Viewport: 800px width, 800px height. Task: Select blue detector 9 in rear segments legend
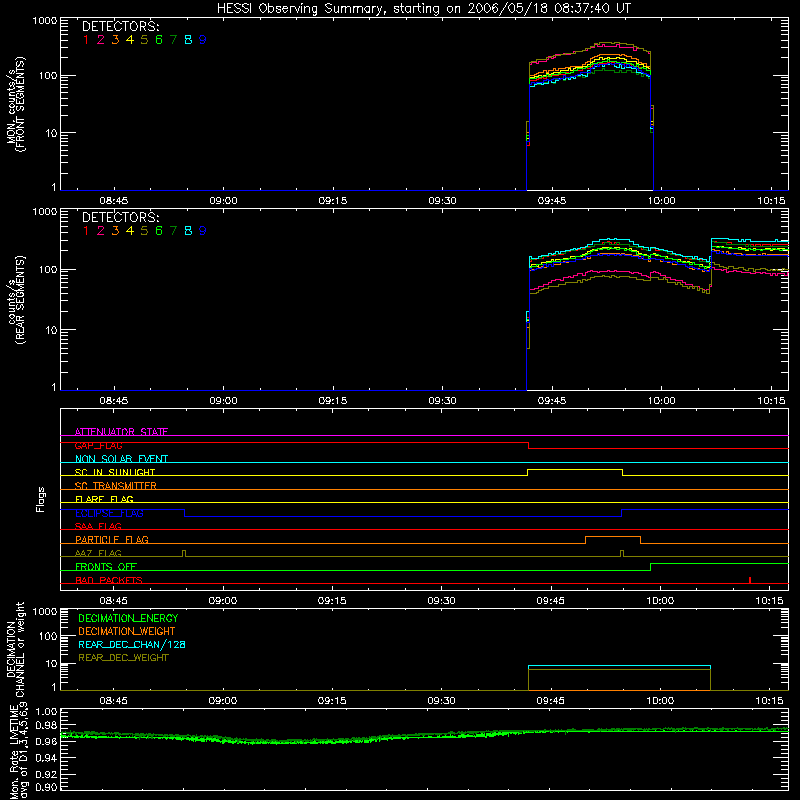pos(203,231)
